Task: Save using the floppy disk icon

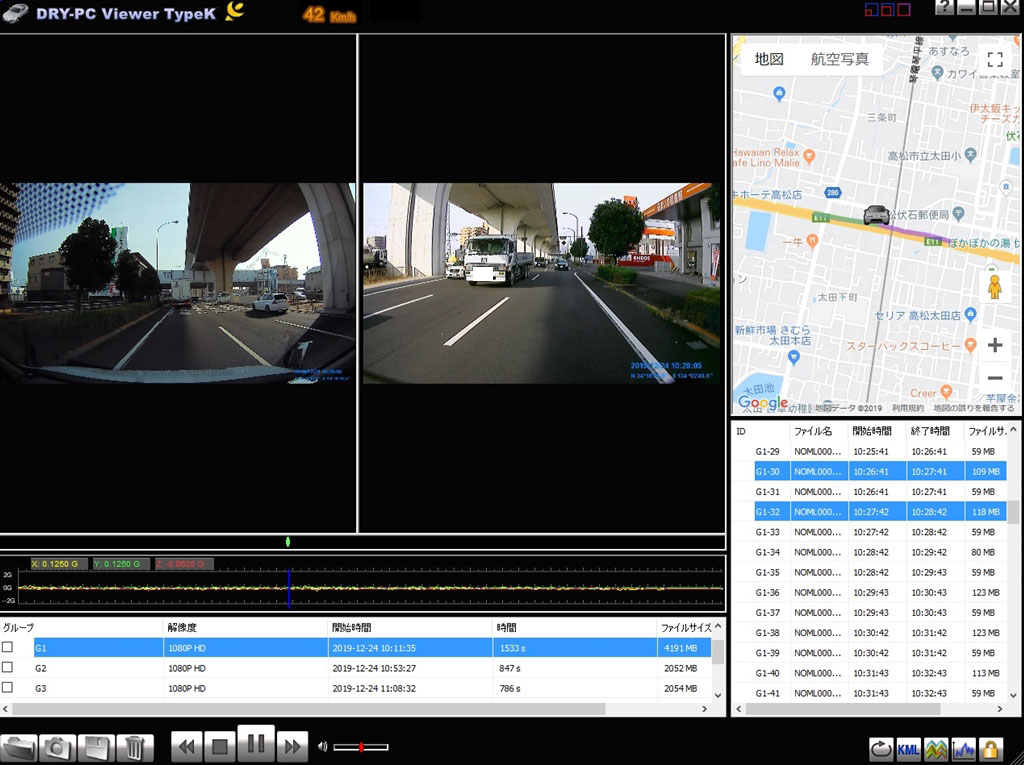Action: [x=96, y=747]
